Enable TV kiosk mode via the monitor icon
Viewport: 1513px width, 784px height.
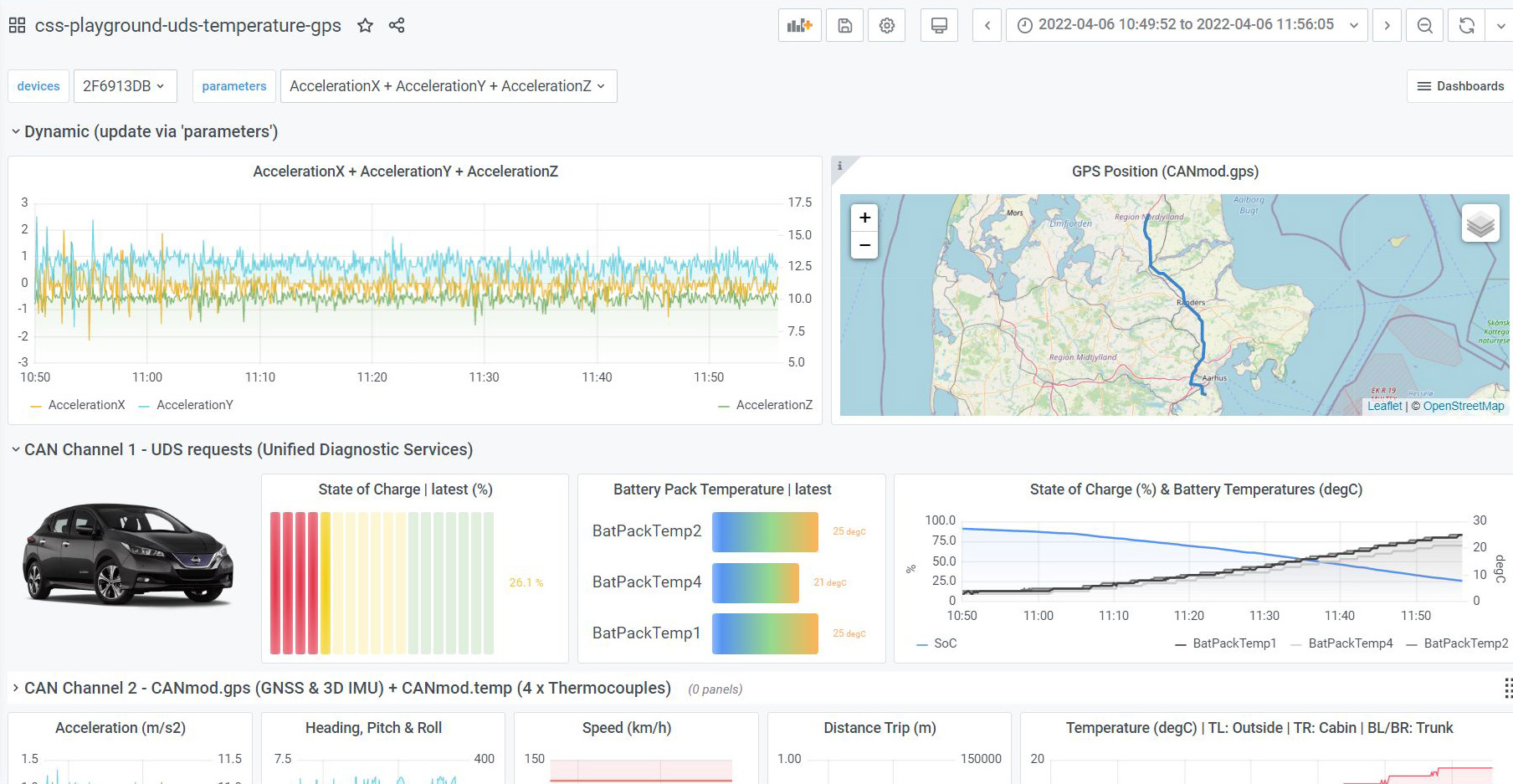tap(938, 25)
